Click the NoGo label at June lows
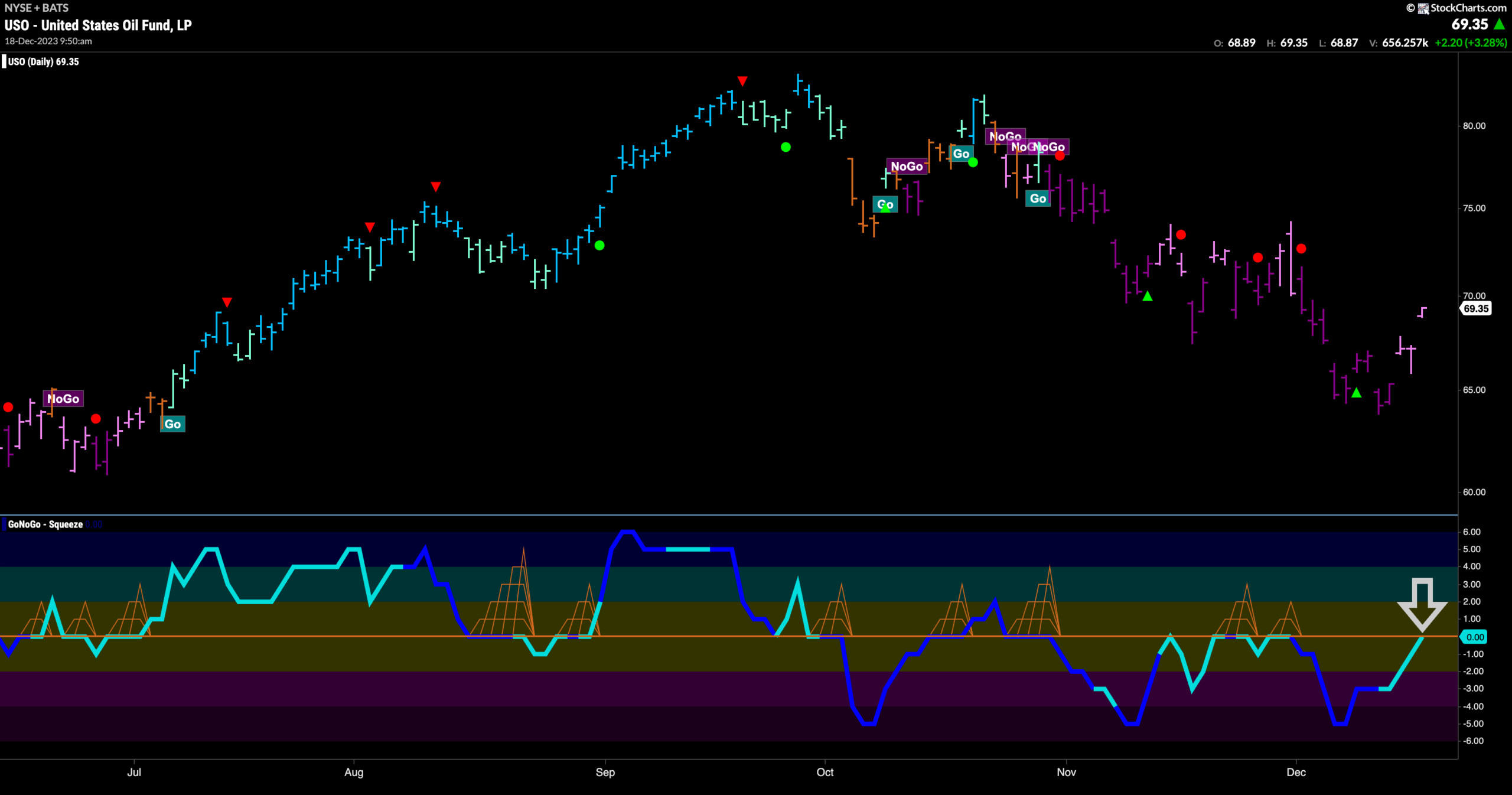 tap(63, 399)
